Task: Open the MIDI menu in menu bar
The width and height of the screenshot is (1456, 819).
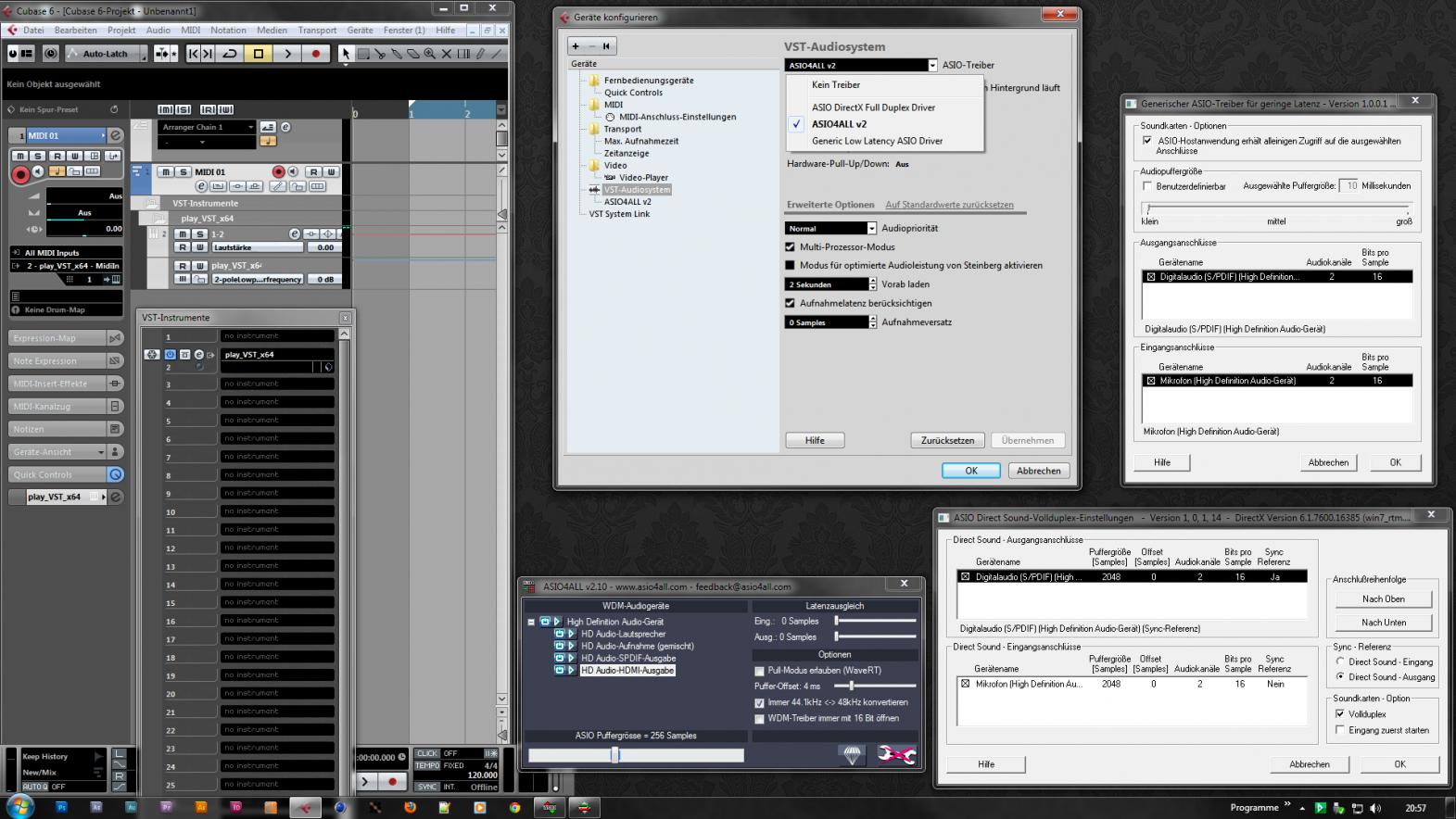Action: [x=190, y=31]
